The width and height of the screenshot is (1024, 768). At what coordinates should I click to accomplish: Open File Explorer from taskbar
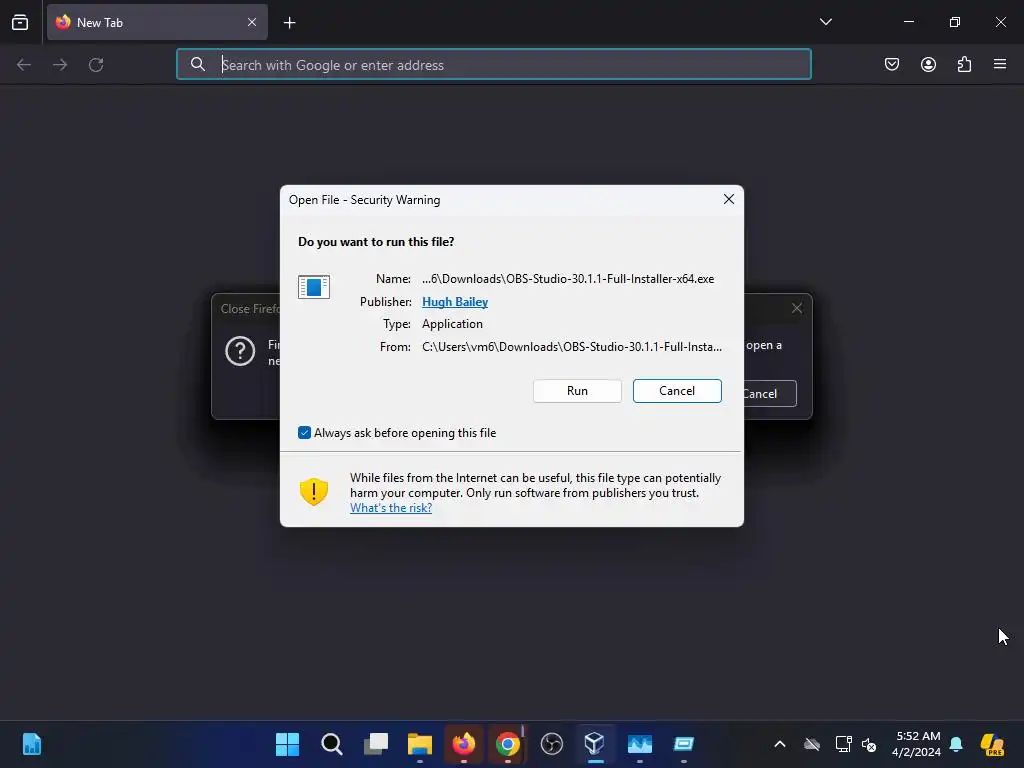tap(420, 744)
